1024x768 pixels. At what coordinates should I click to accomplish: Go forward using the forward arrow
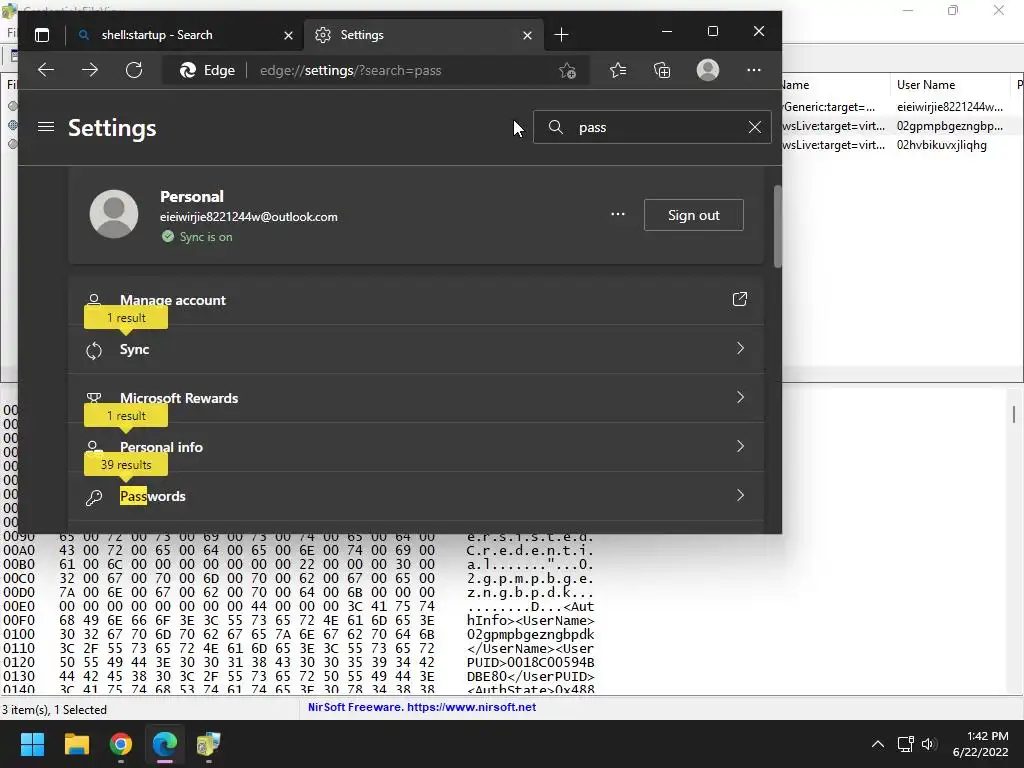tap(90, 71)
